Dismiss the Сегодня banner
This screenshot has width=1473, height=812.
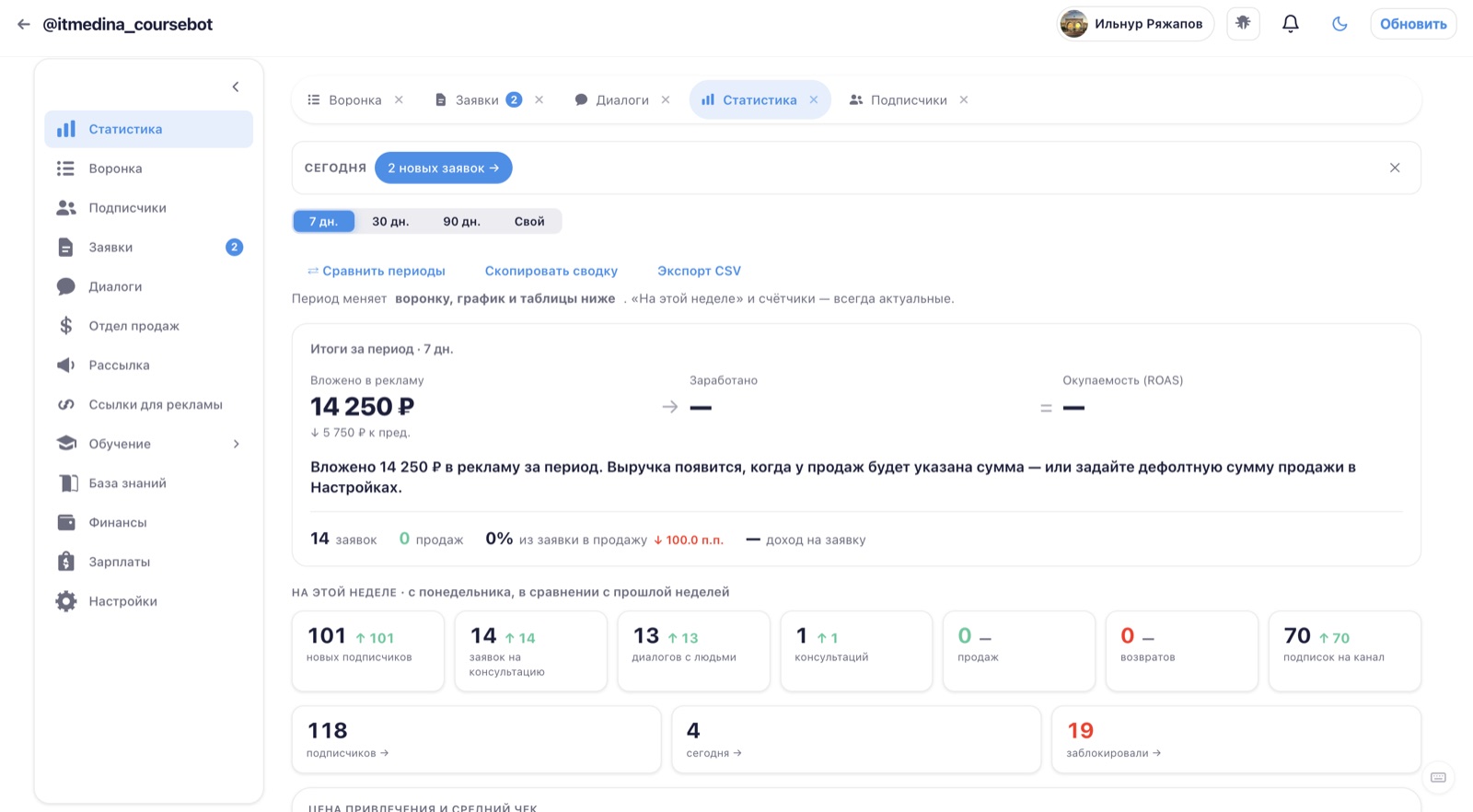(x=1395, y=168)
